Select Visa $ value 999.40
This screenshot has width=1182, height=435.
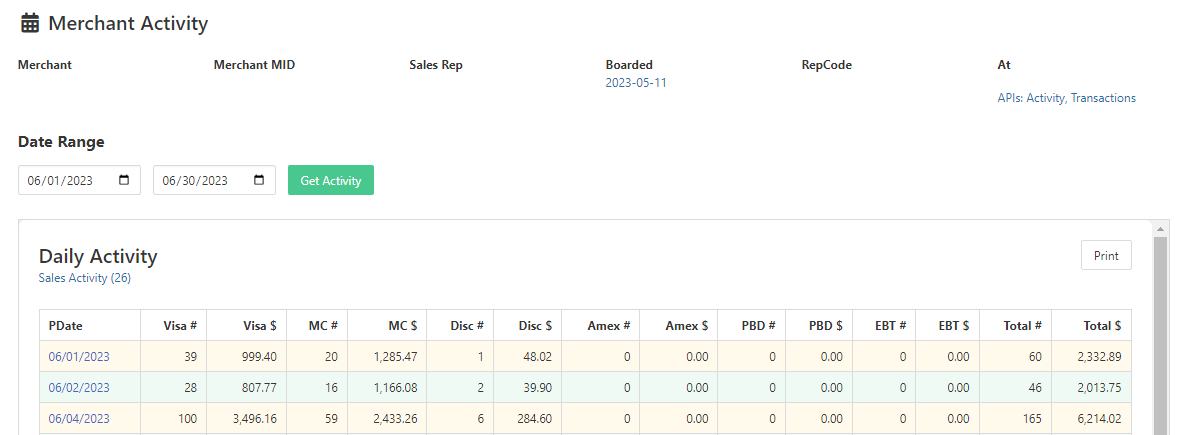tap(261, 357)
